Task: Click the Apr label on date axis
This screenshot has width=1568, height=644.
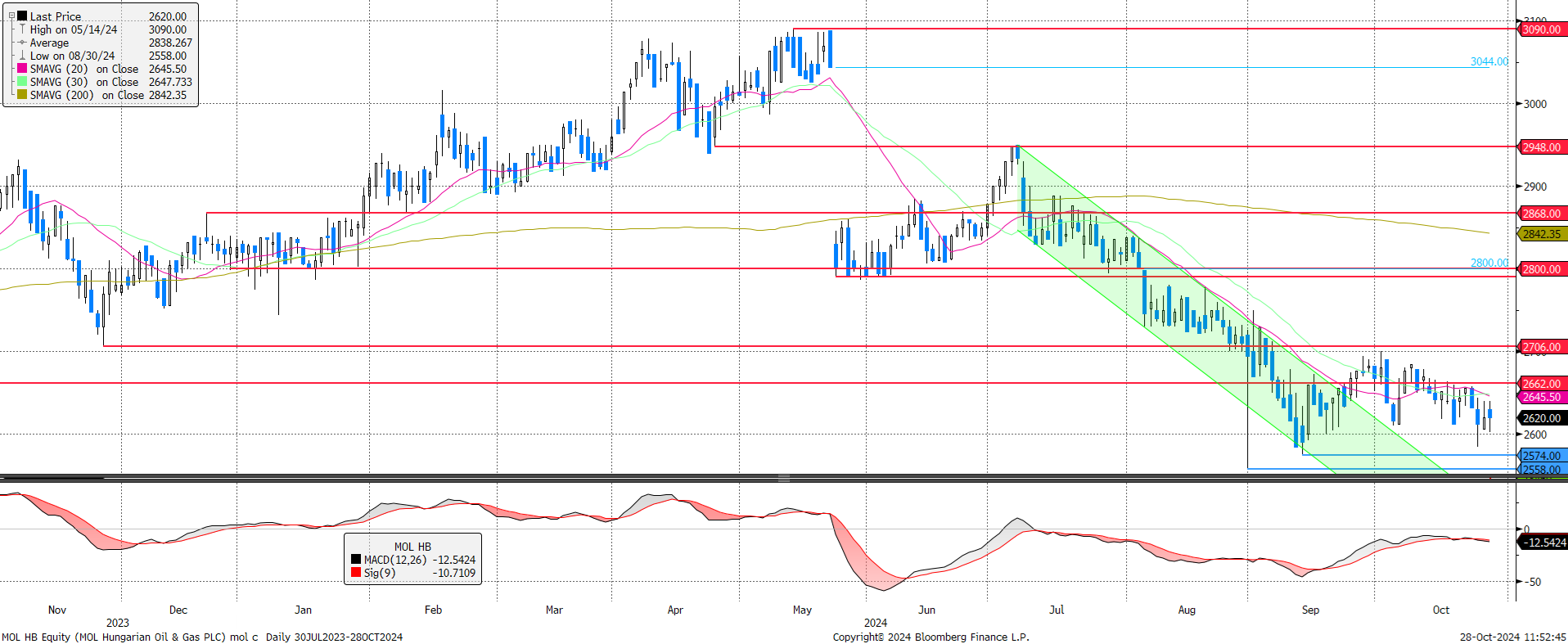Action: click(x=675, y=610)
